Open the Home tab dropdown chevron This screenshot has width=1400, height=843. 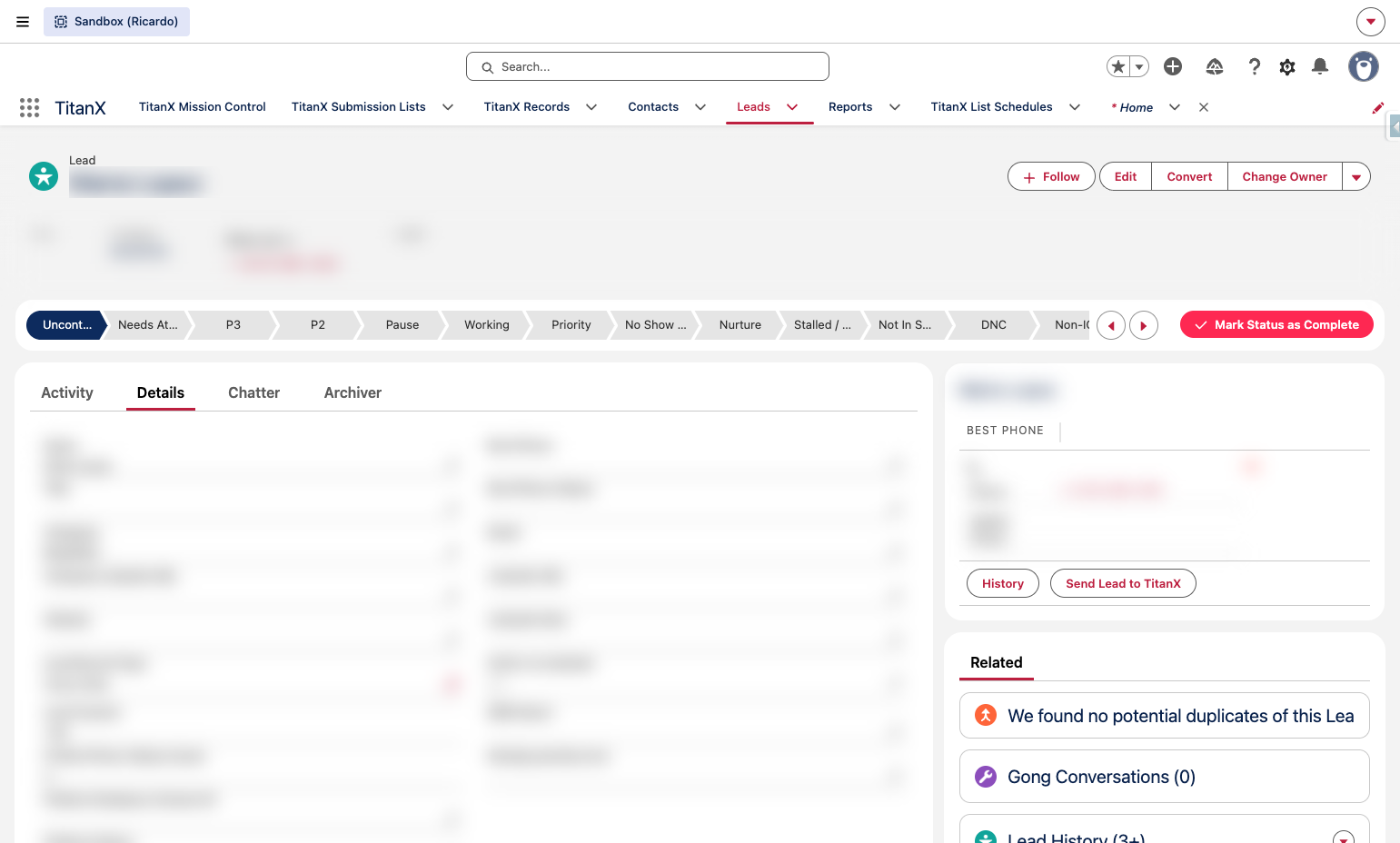pos(1175,107)
